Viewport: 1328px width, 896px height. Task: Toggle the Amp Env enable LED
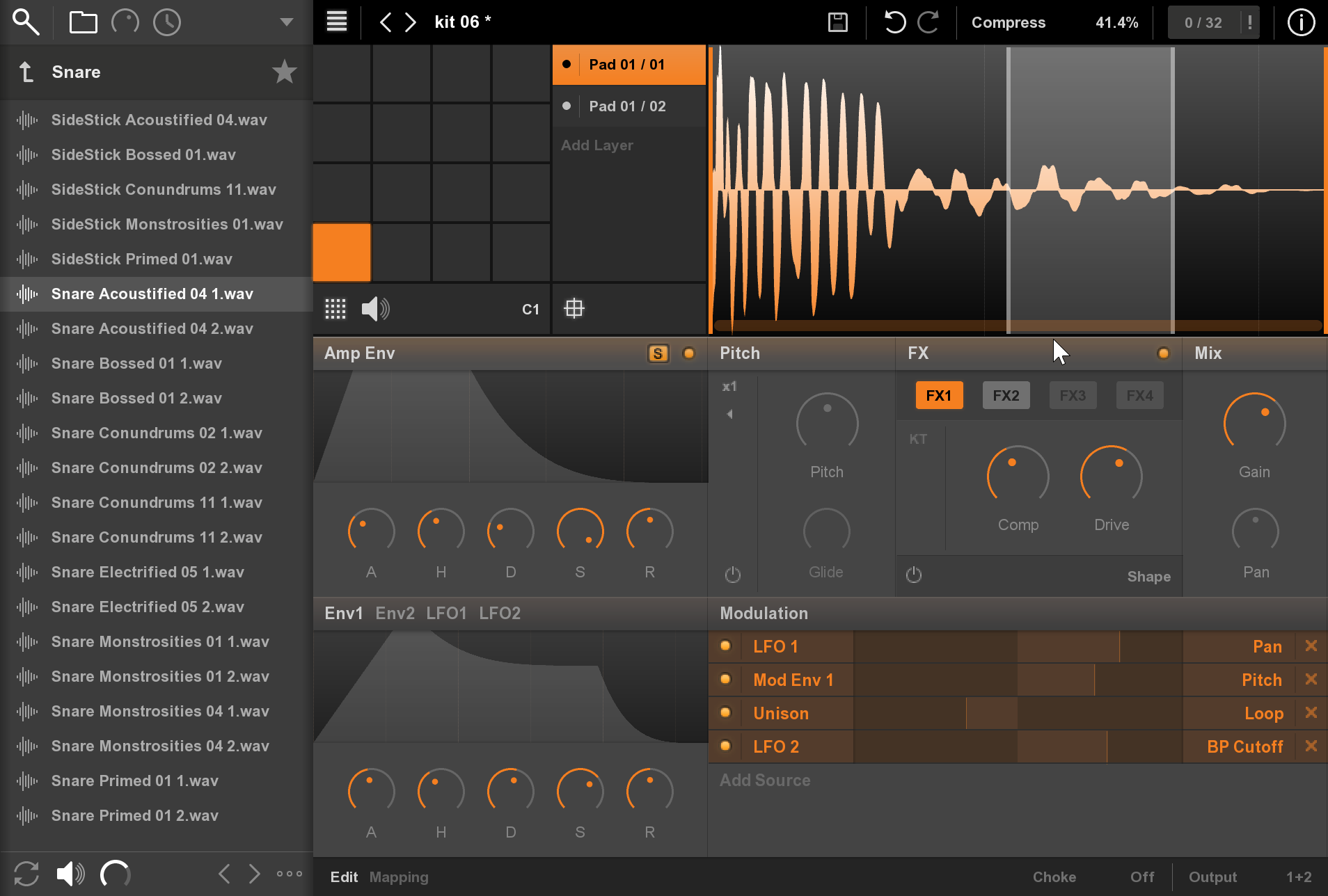pyautogui.click(x=689, y=353)
